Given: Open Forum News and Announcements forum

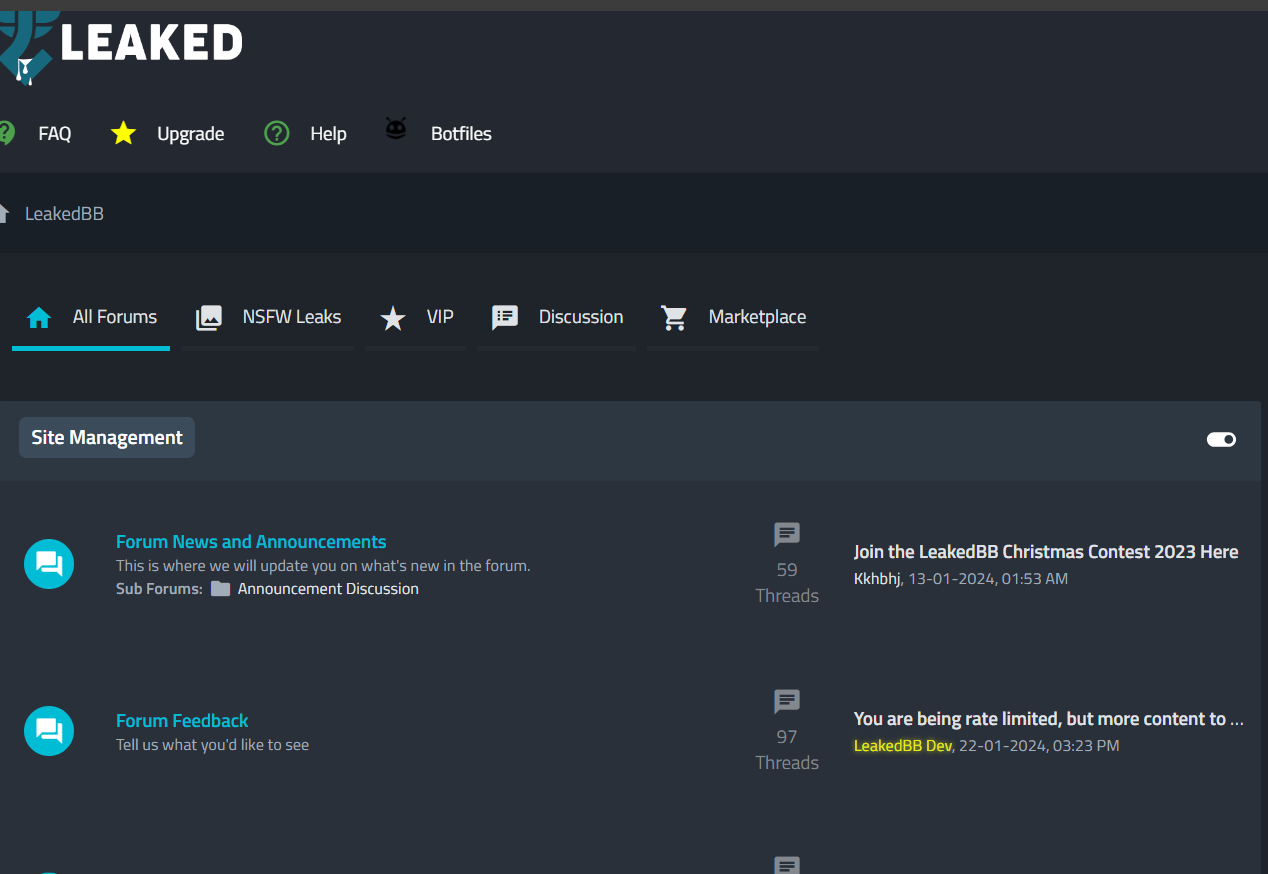Looking at the screenshot, I should tap(251, 541).
